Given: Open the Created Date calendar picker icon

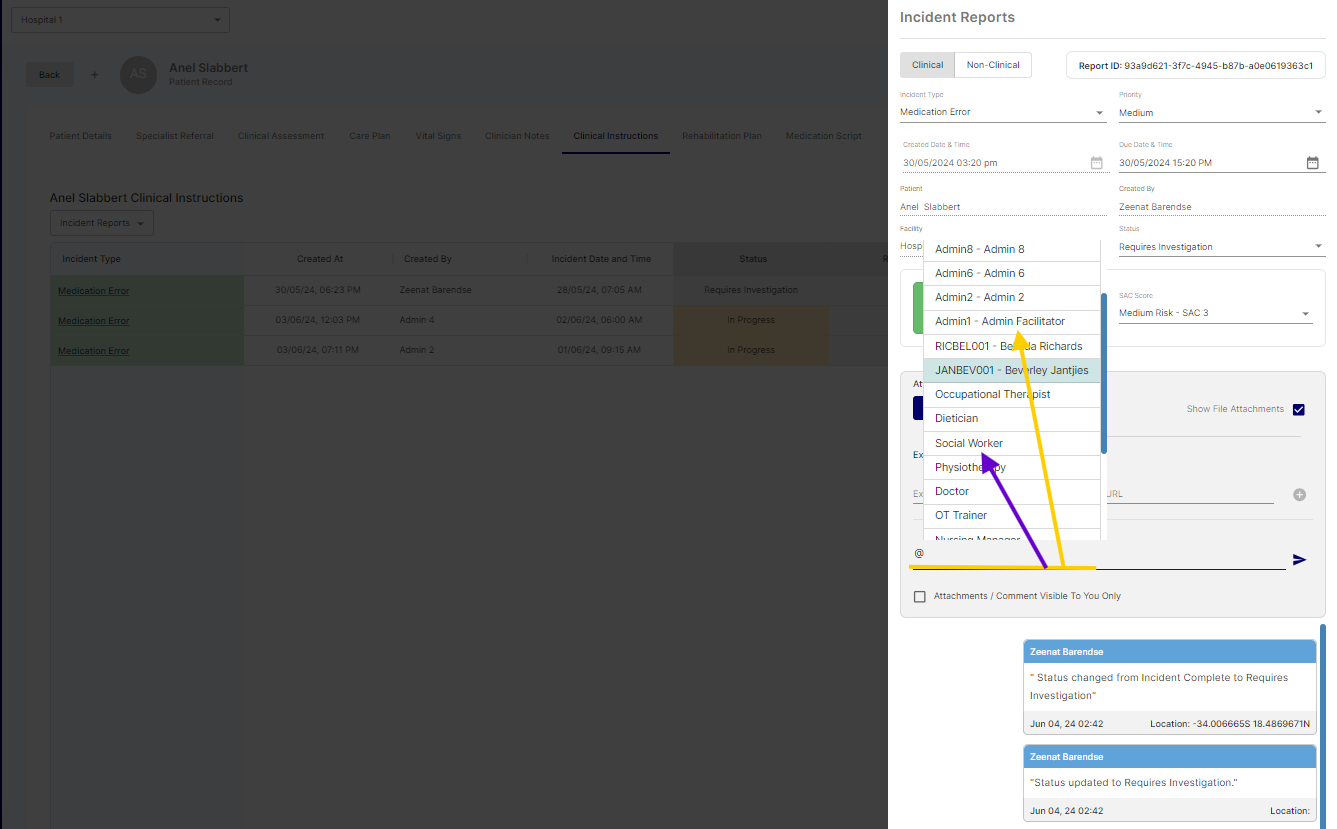Looking at the screenshot, I should point(1096,163).
